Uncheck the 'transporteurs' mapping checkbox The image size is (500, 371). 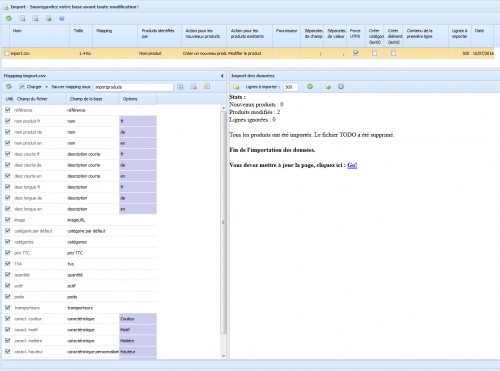[8, 308]
